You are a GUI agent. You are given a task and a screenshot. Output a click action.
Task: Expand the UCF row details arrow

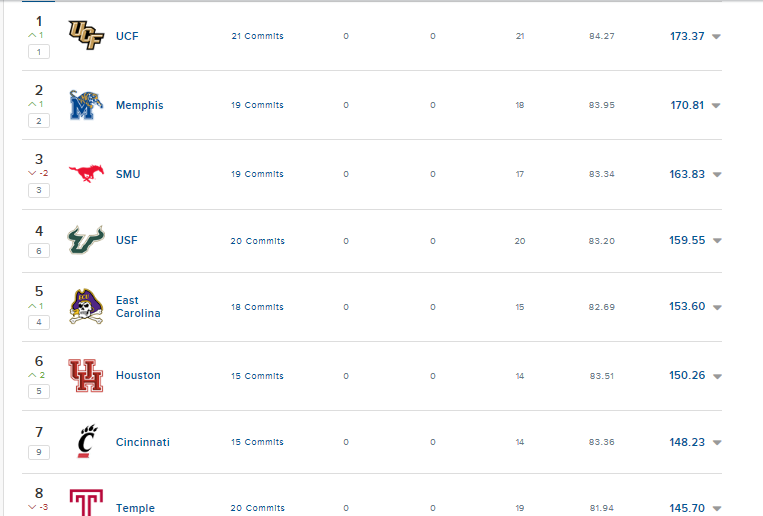click(x=716, y=37)
